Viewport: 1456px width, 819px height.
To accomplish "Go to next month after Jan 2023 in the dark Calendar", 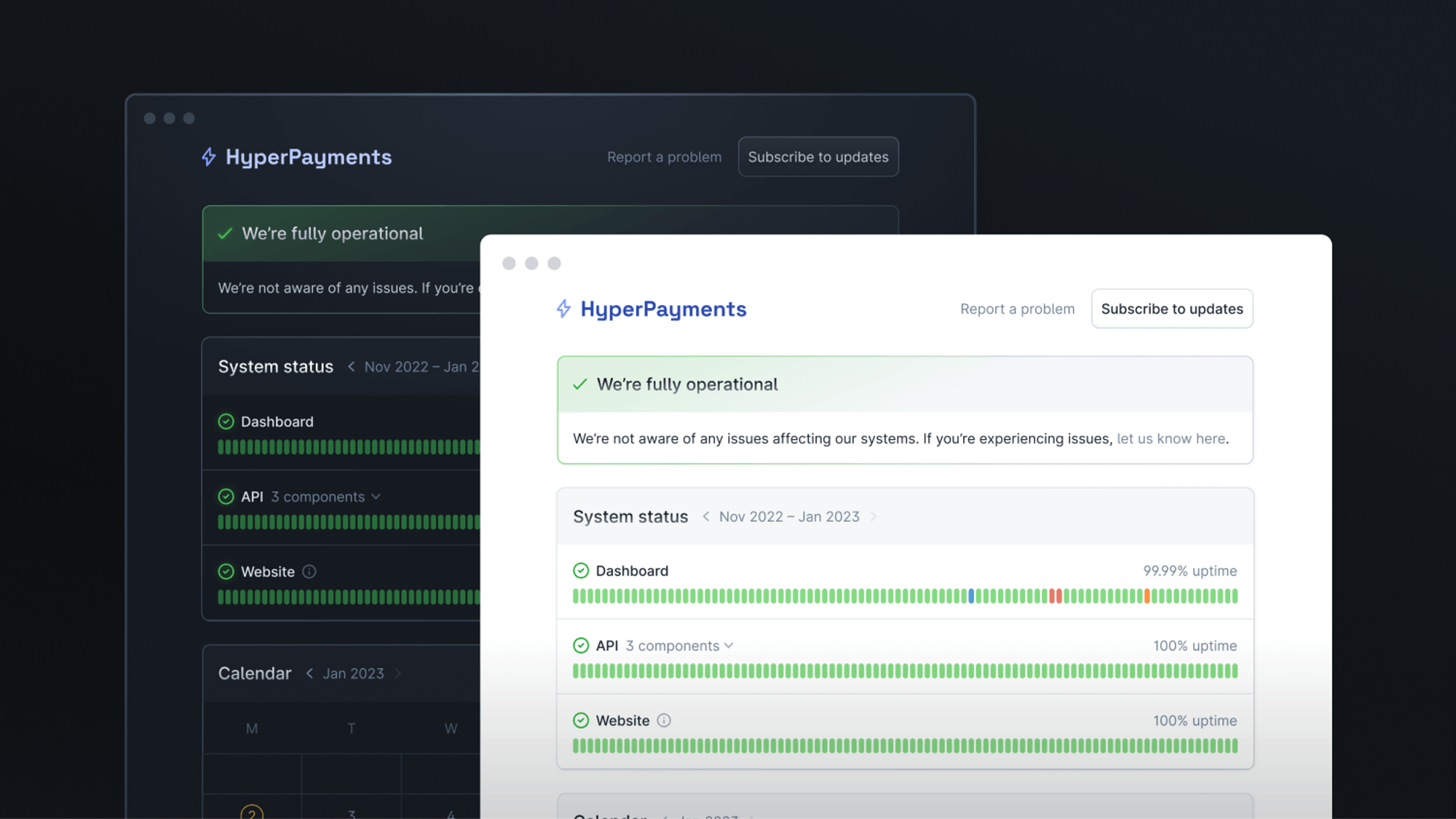I will coord(398,673).
